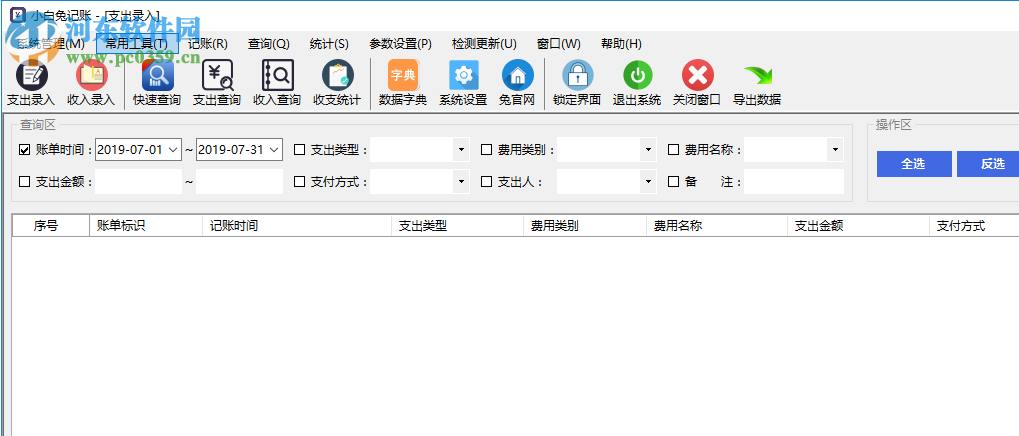Open the 记账(R) menu

(208, 44)
